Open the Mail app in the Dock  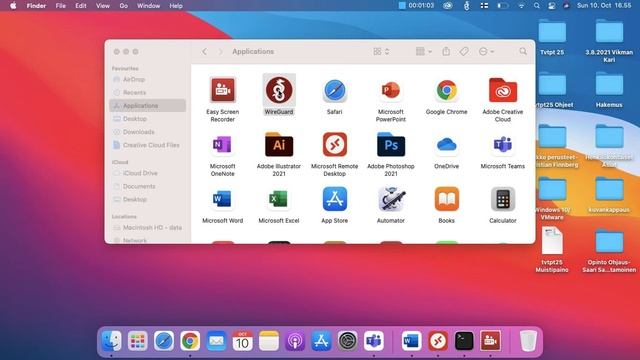click(216, 341)
